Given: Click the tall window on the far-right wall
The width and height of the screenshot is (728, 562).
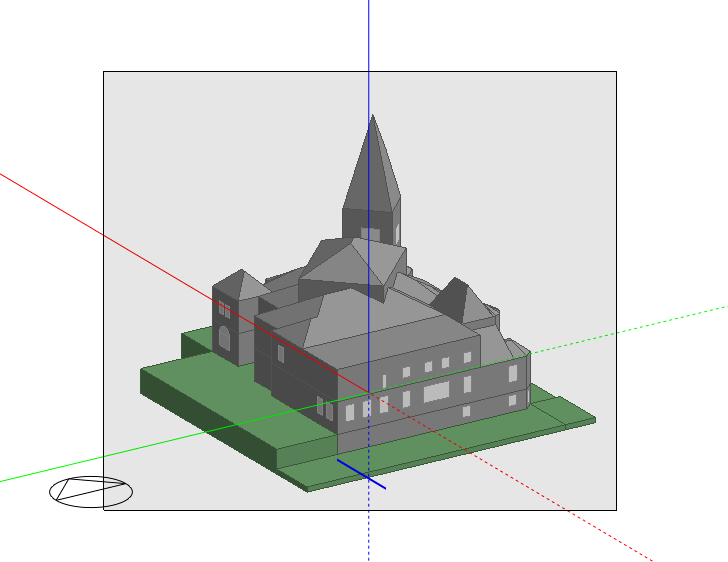Looking at the screenshot, I should click(513, 373).
